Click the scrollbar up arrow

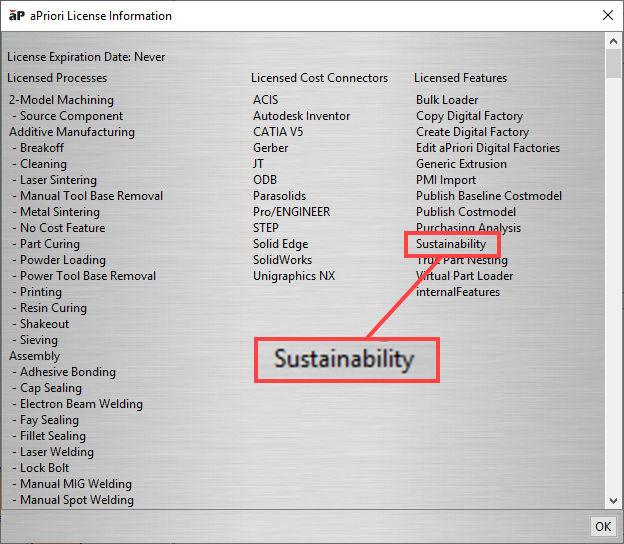[613, 41]
